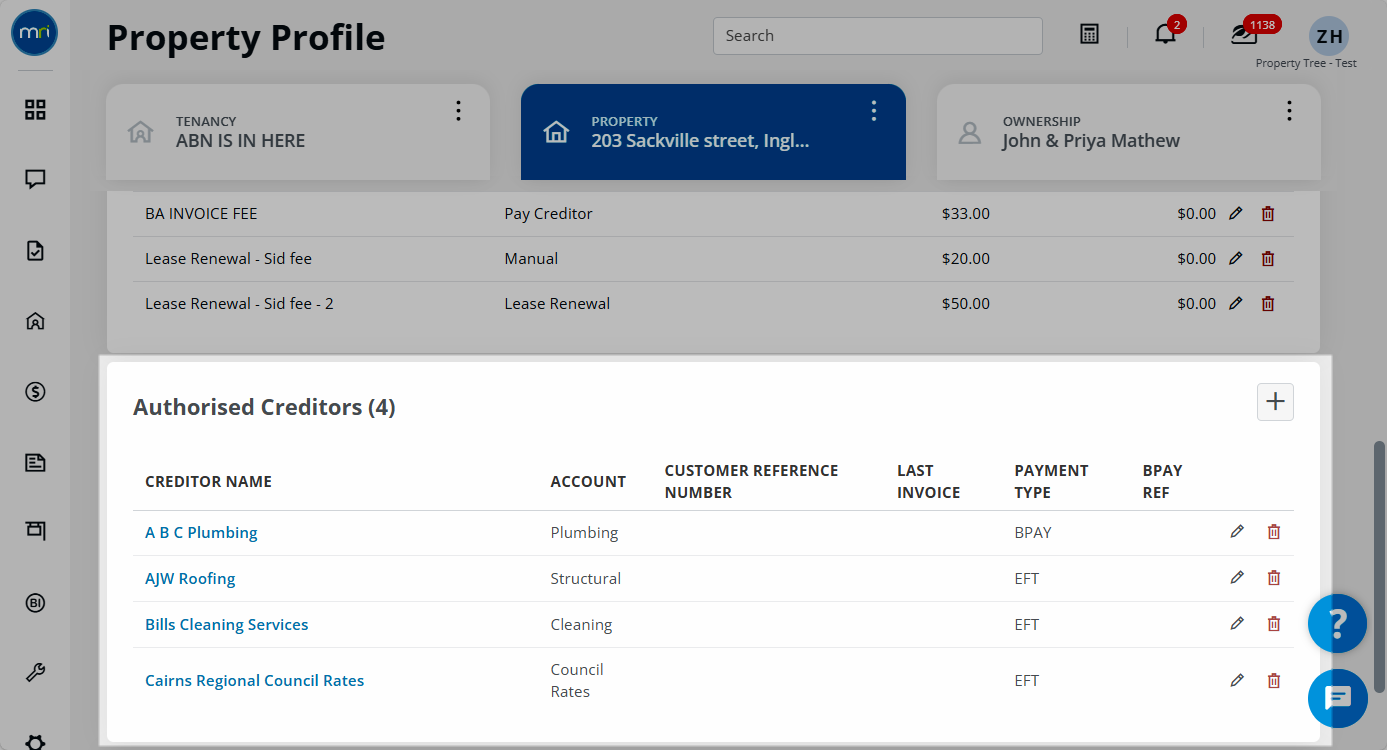This screenshot has height=750, width=1387.
Task: Open the tasks checklist document sidebar icon
Action: click(x=35, y=251)
